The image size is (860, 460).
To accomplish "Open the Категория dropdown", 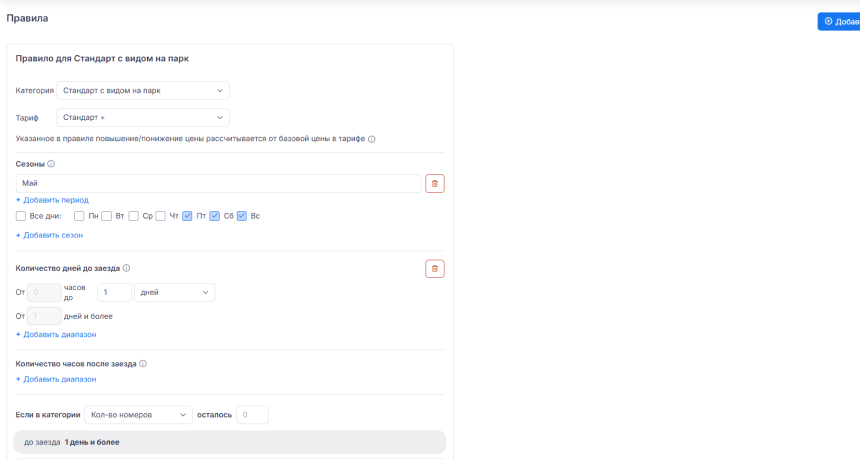I will 143,90.
